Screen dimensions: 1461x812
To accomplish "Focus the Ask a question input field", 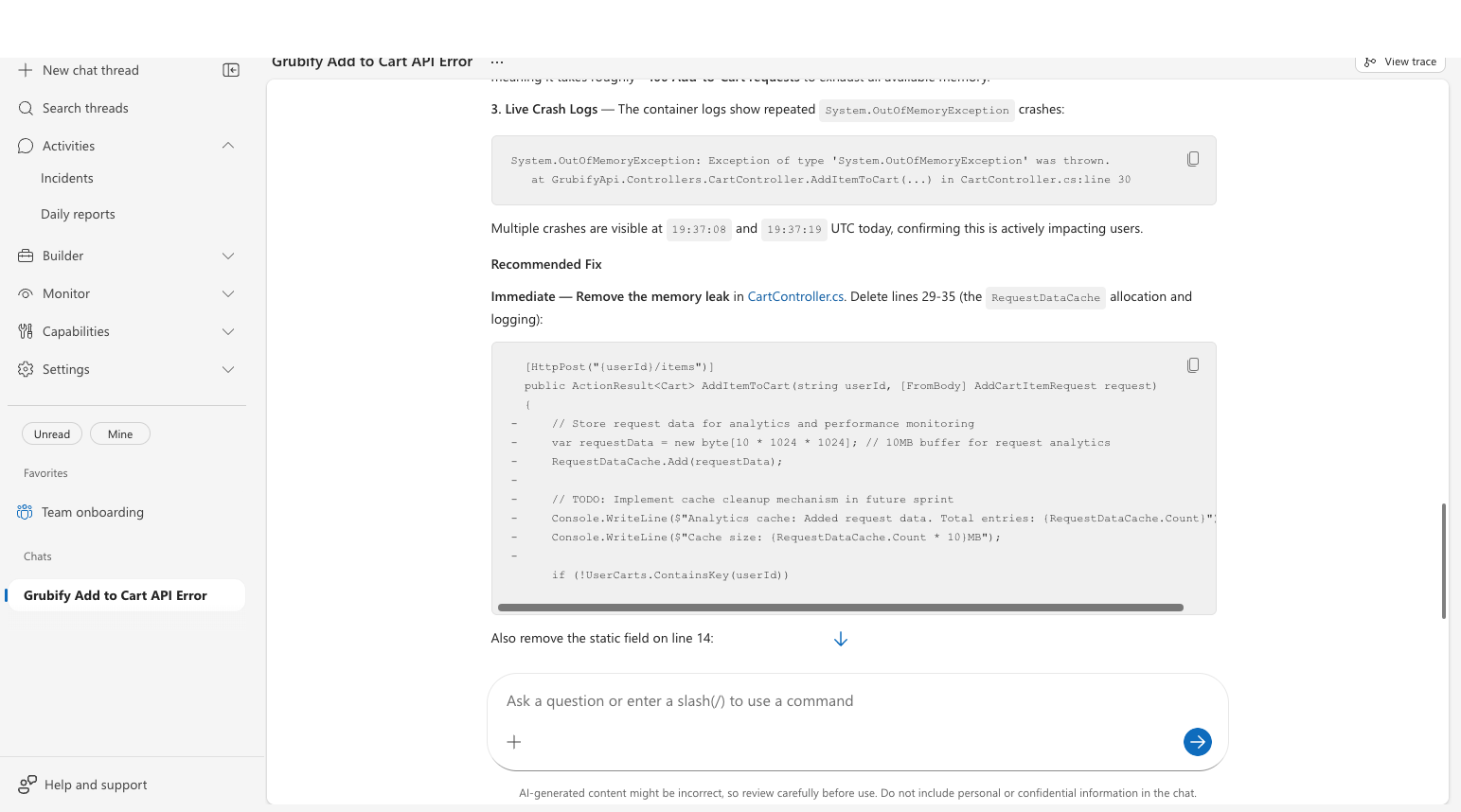I will (x=857, y=701).
